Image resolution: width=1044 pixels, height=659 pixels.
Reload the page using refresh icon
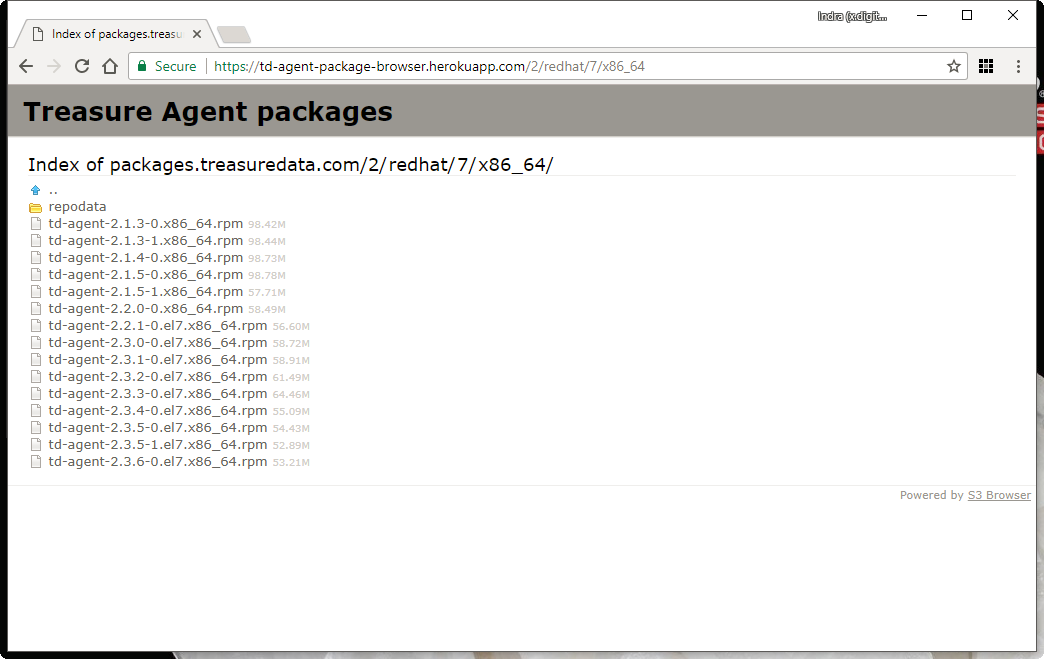click(82, 66)
